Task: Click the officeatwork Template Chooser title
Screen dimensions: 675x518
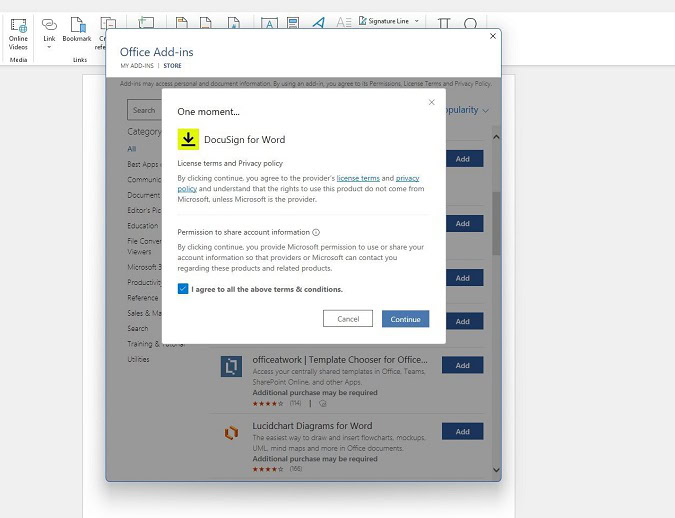Action: [340, 360]
